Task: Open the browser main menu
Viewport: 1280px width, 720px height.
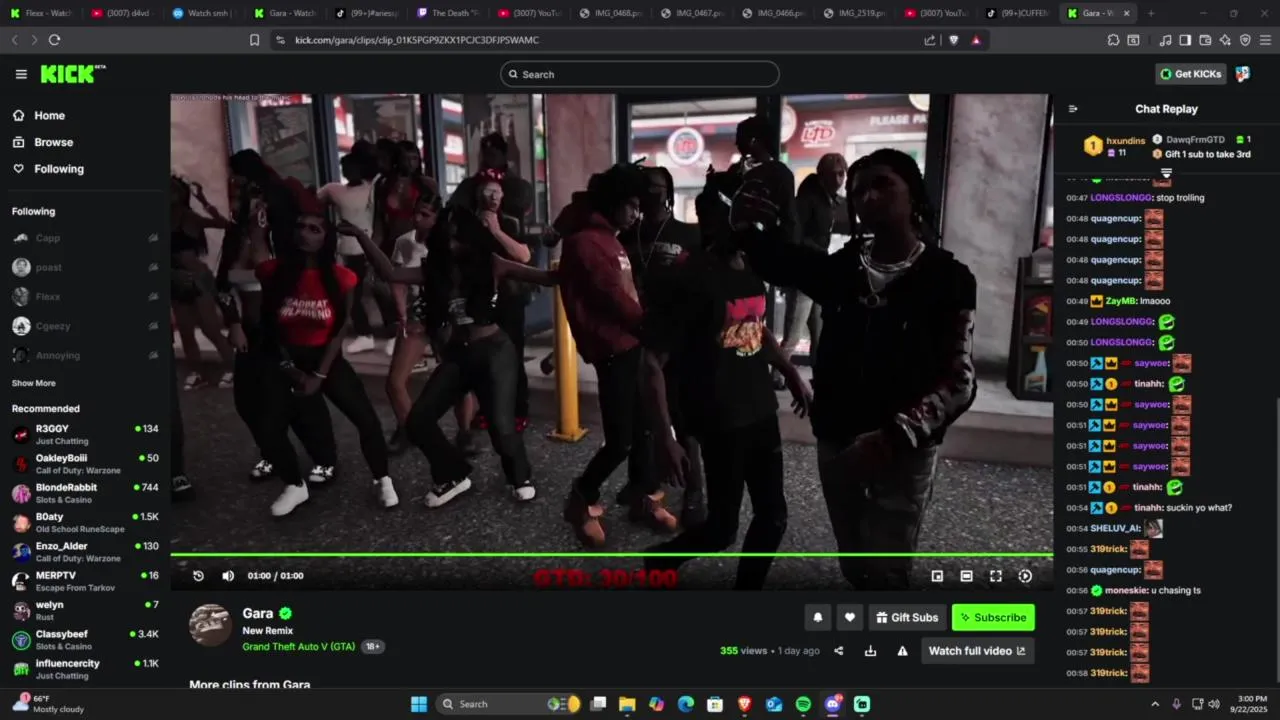Action: 1265,40
